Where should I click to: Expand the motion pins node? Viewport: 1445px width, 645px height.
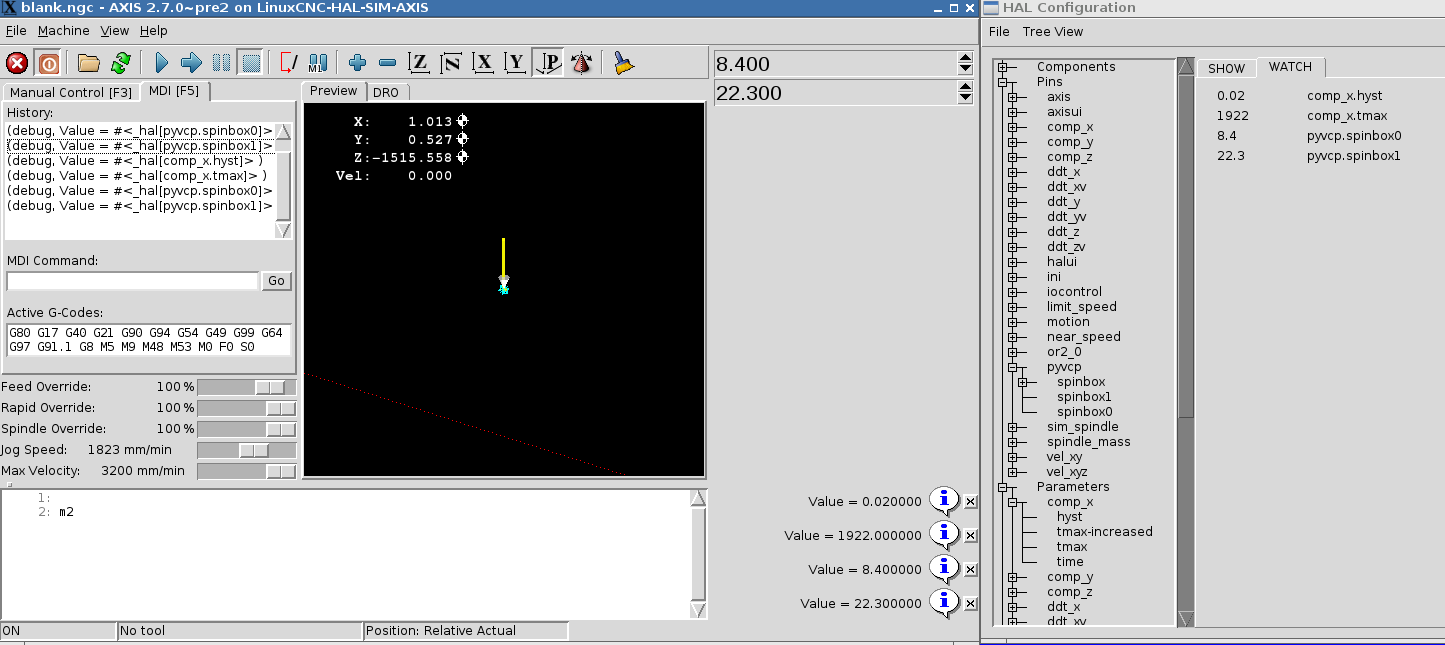click(1012, 322)
